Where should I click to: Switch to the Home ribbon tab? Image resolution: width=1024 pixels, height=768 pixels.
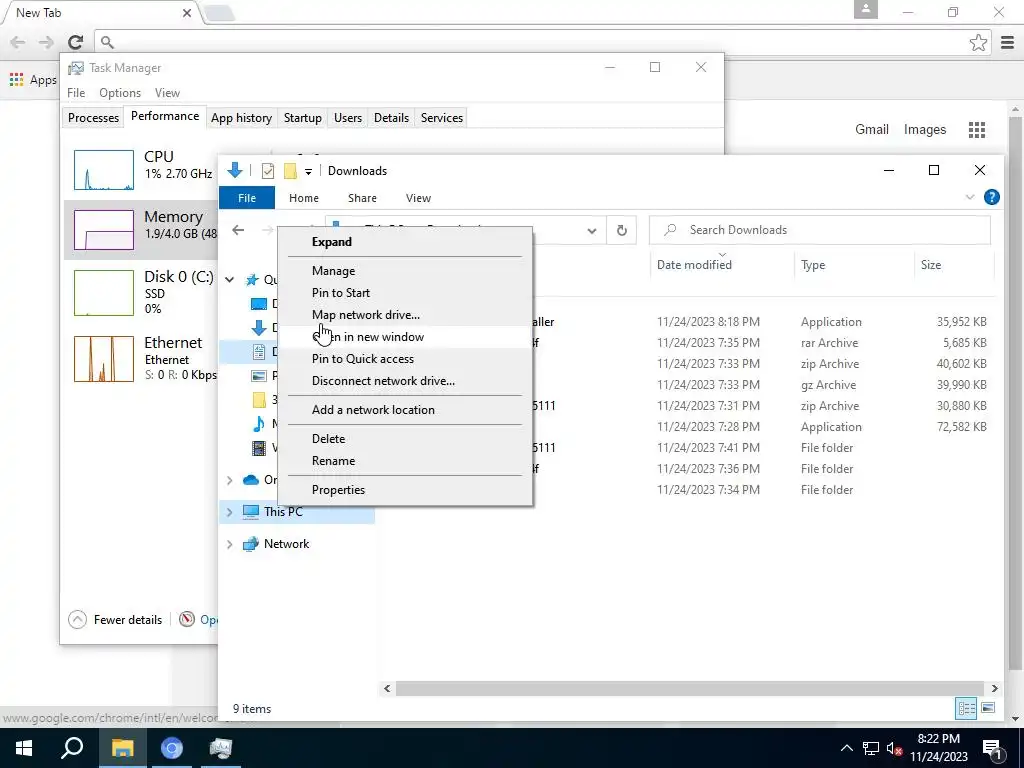[304, 198]
